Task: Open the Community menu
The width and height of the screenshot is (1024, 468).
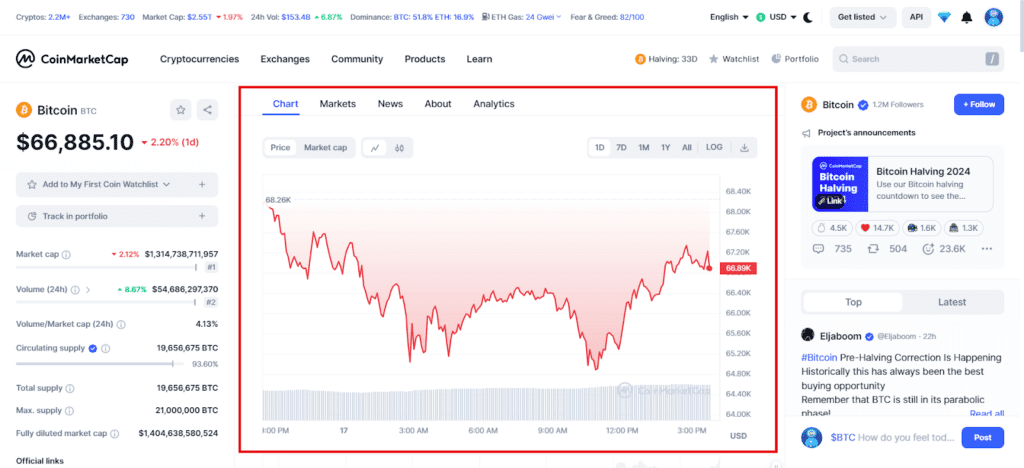Action: tap(357, 59)
